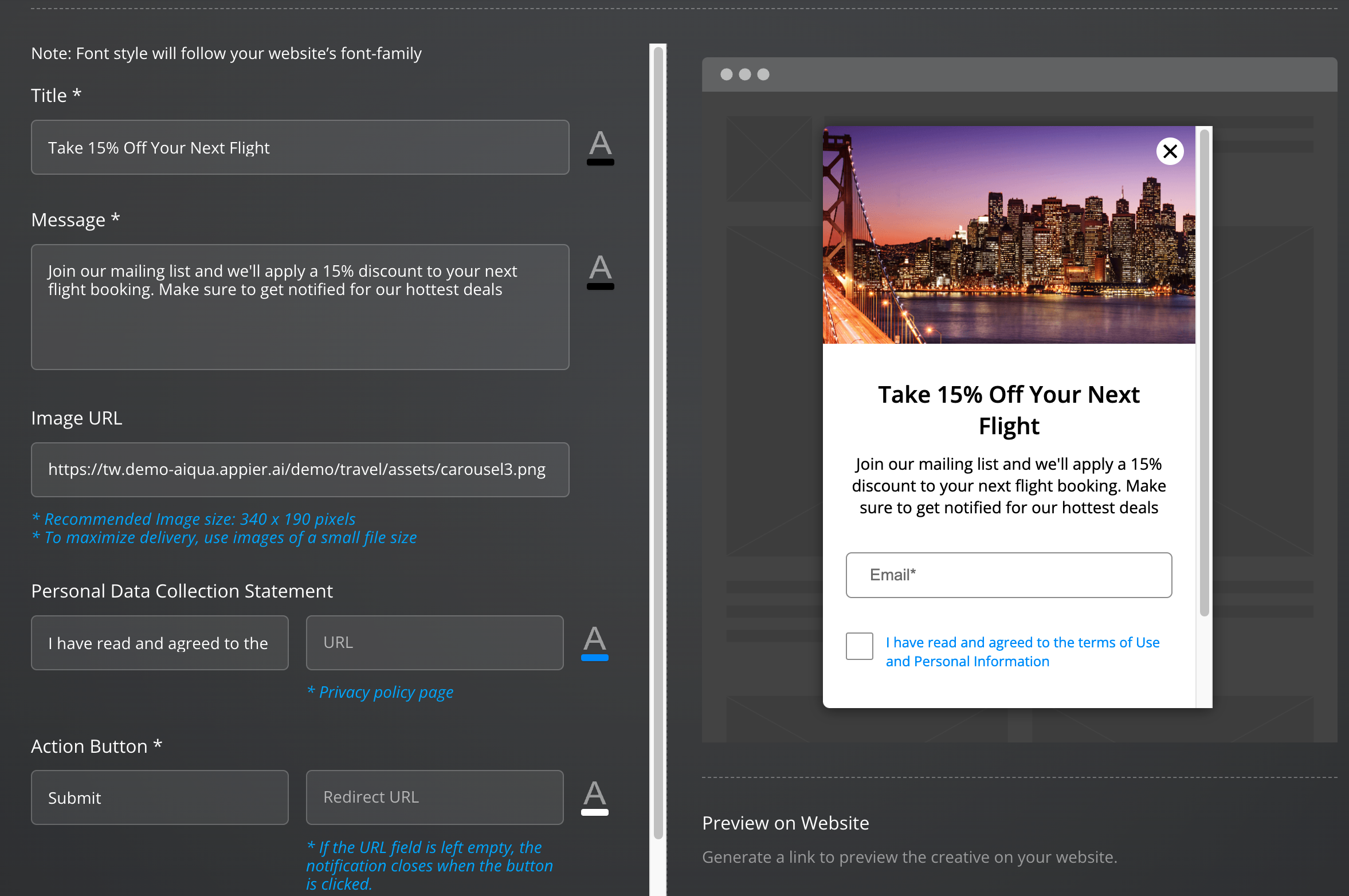Tick the terms agreement checkbox in preview
The width and height of the screenshot is (1349, 896).
(x=859, y=646)
